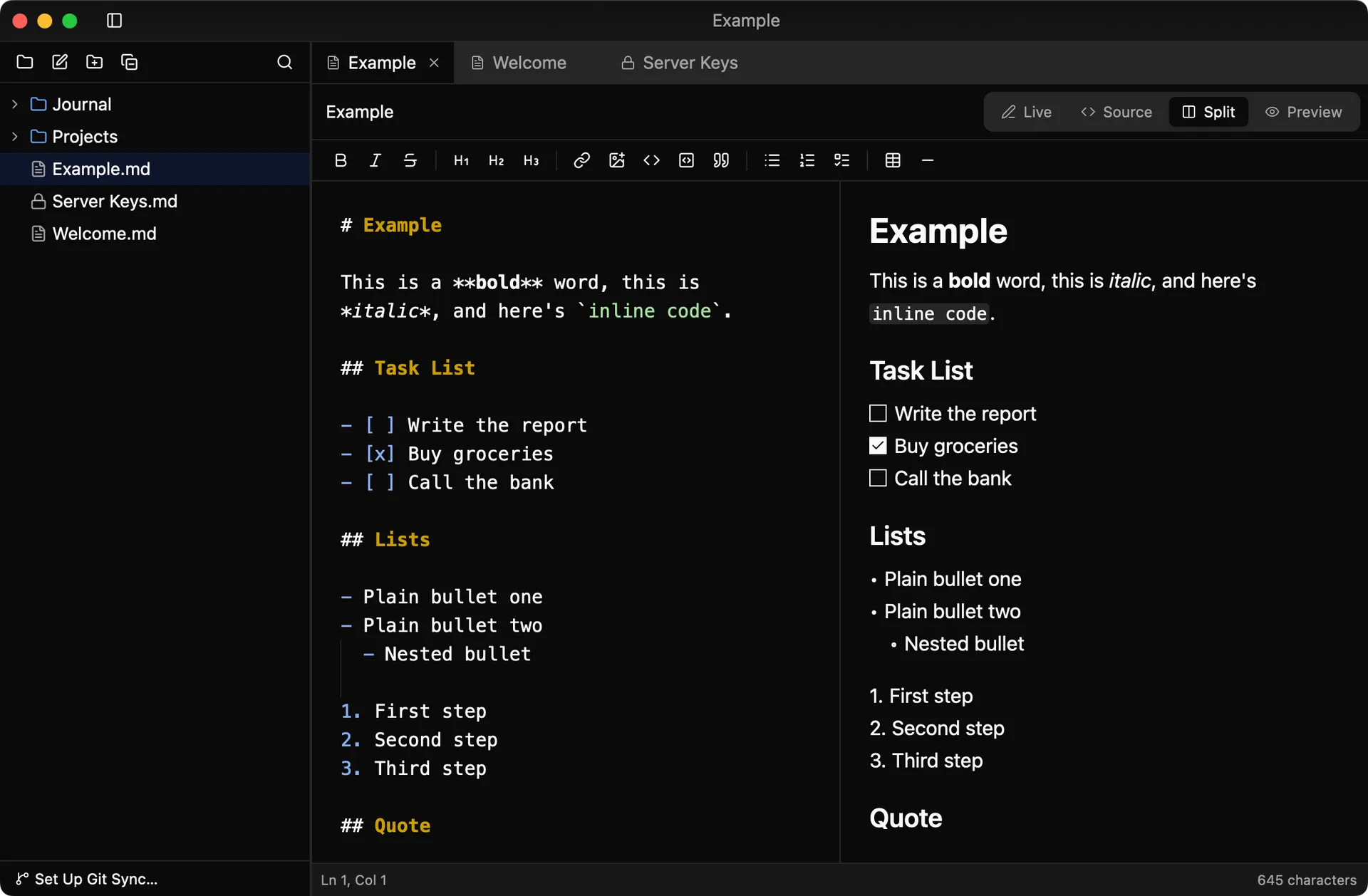This screenshot has height=896, width=1368.
Task: Insert a bulleted list
Action: 772,160
